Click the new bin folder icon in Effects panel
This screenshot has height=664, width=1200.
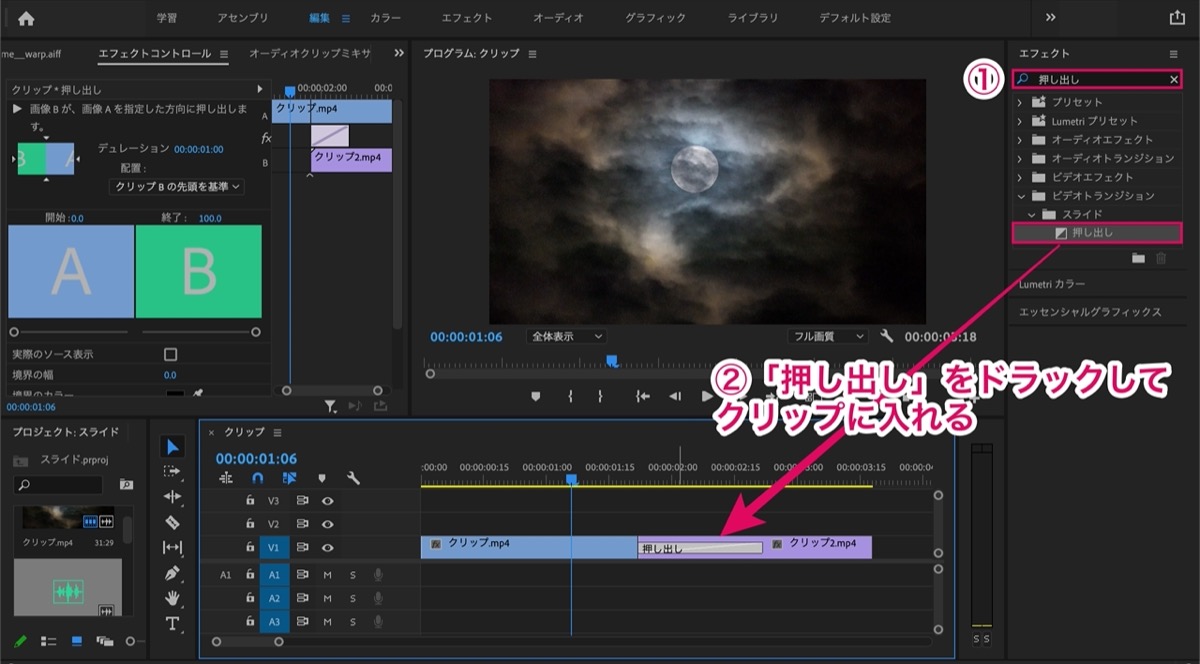(x=1138, y=258)
